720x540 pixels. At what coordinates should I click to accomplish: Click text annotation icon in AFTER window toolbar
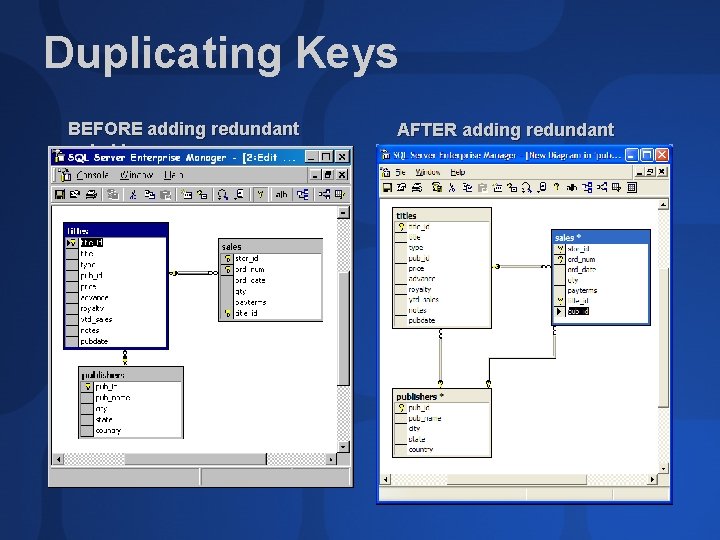571,187
